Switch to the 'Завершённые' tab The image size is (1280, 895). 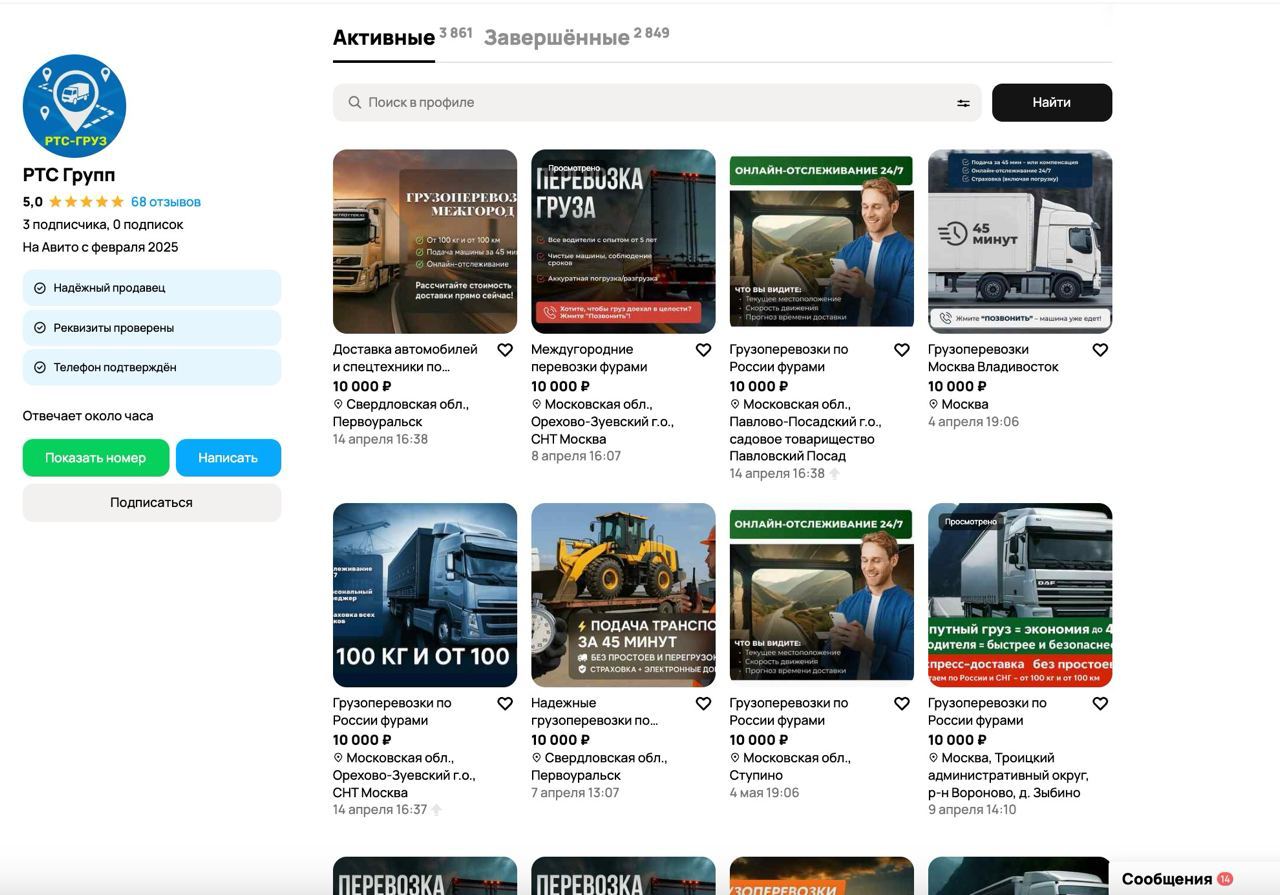click(557, 38)
